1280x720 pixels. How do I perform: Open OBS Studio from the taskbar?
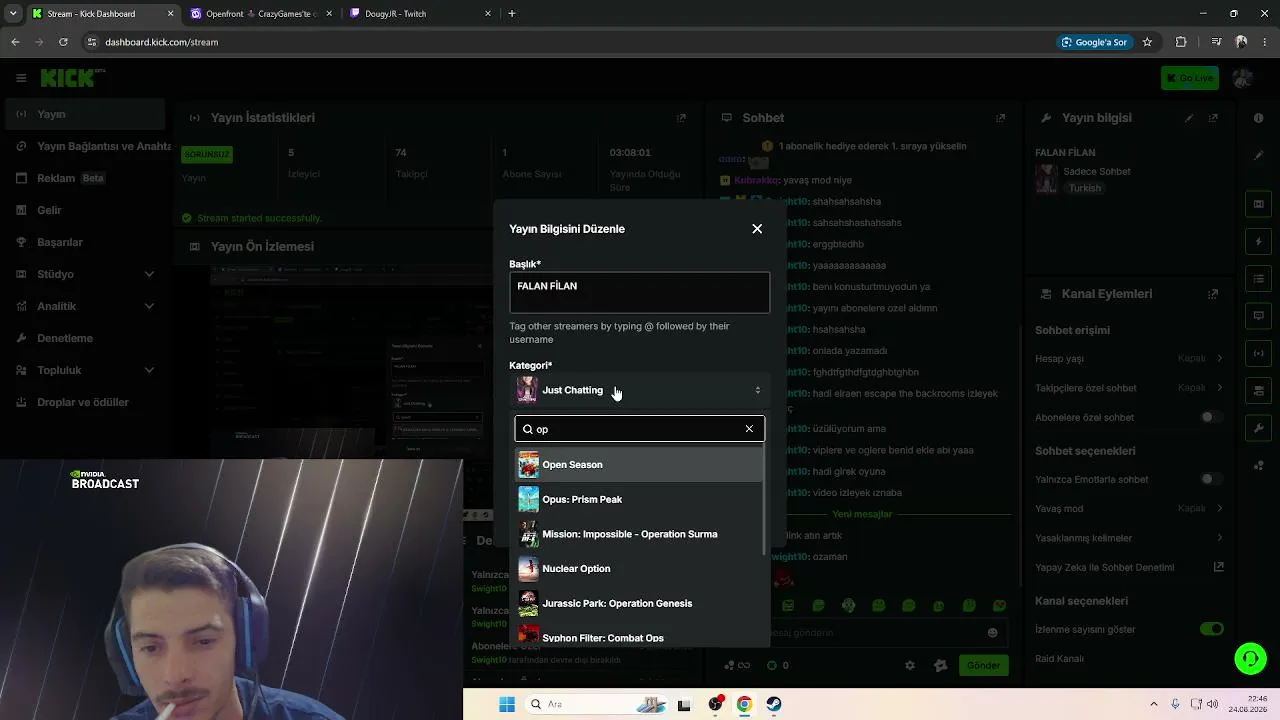[715, 704]
